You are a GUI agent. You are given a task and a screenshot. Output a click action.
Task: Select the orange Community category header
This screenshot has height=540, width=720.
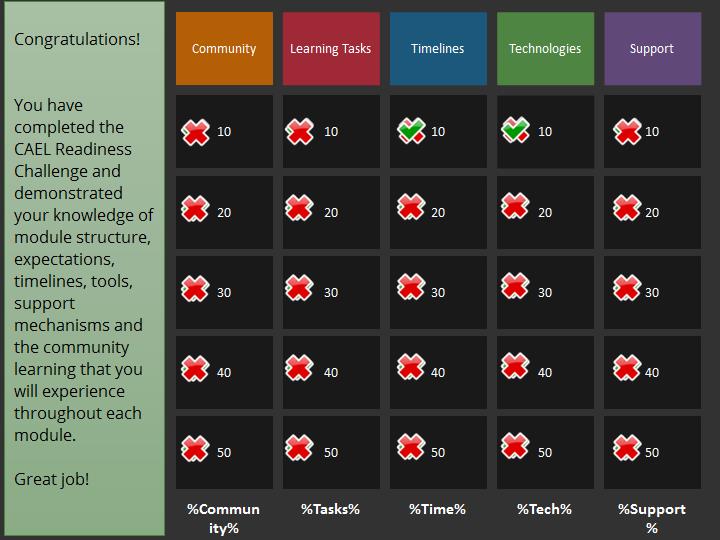click(224, 49)
